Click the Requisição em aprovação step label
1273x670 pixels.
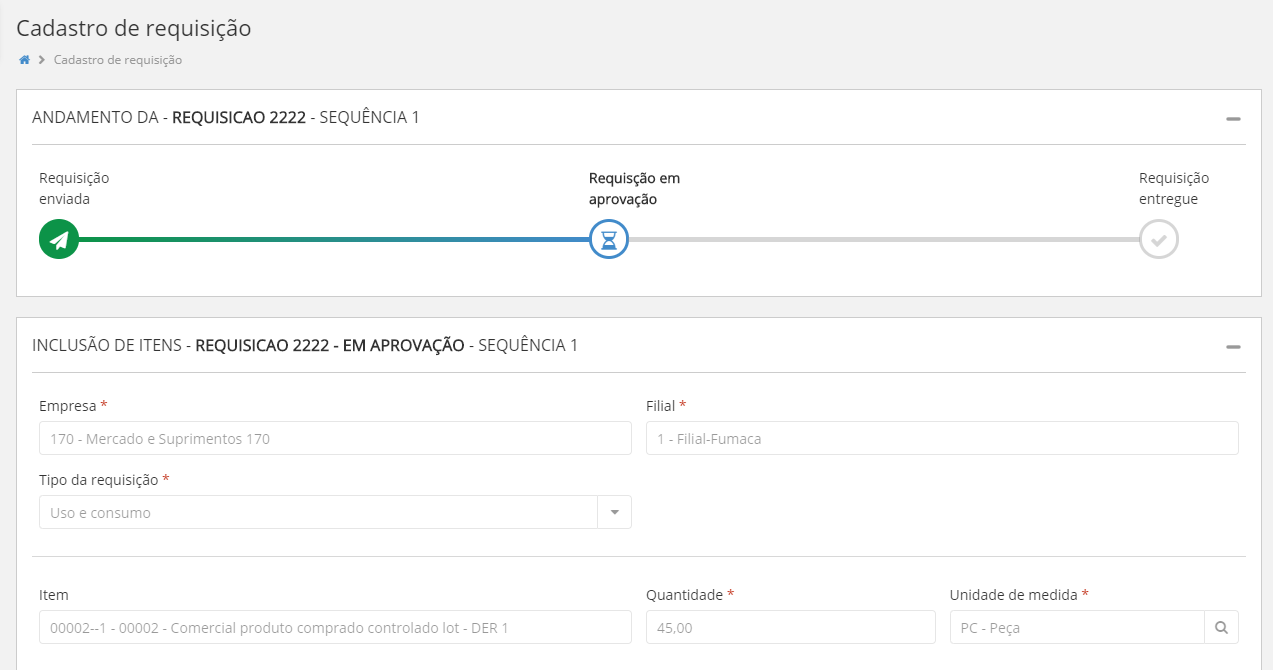[634, 188]
